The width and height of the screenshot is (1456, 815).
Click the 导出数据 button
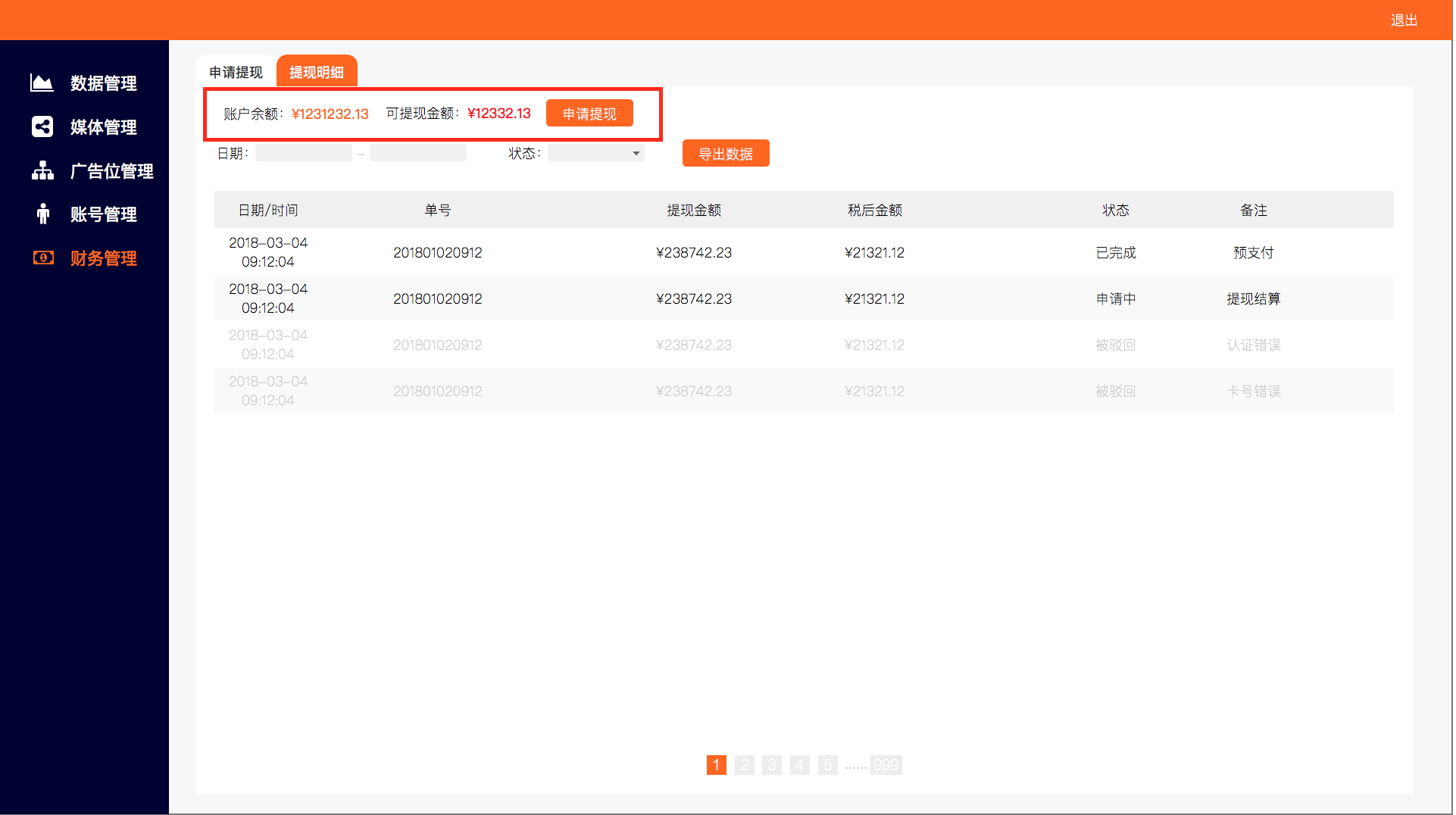pos(726,154)
